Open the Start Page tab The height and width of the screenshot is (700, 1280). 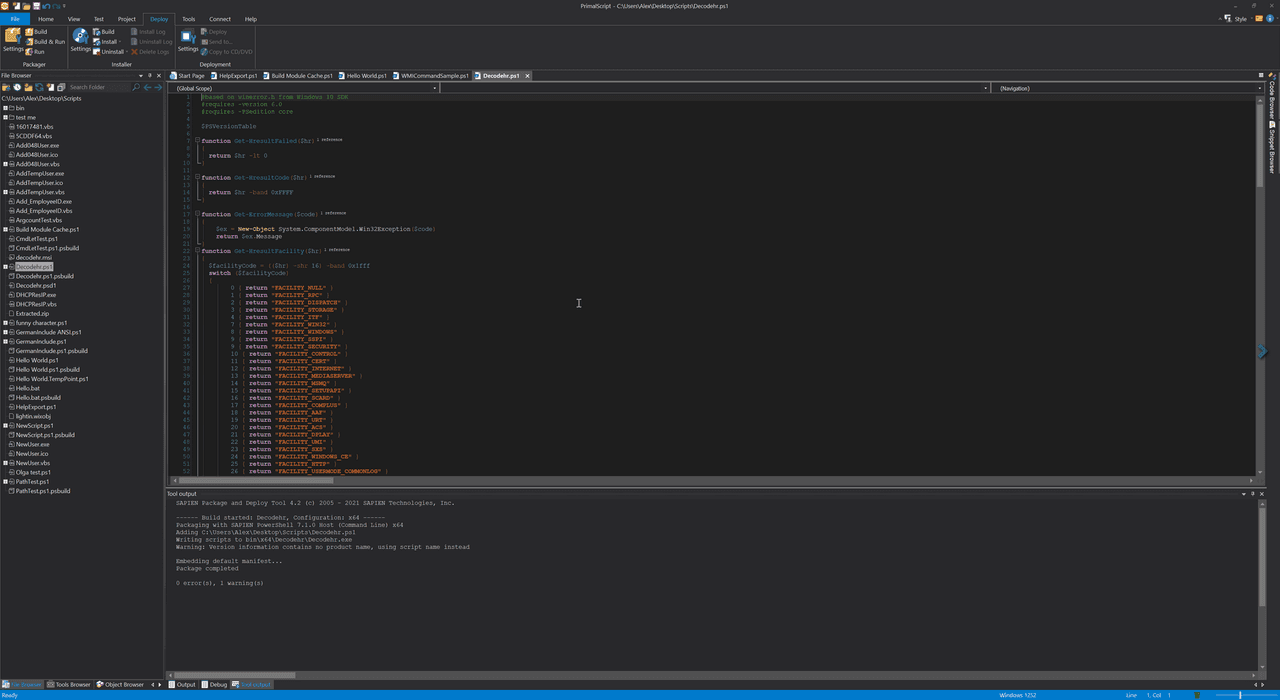pos(188,76)
